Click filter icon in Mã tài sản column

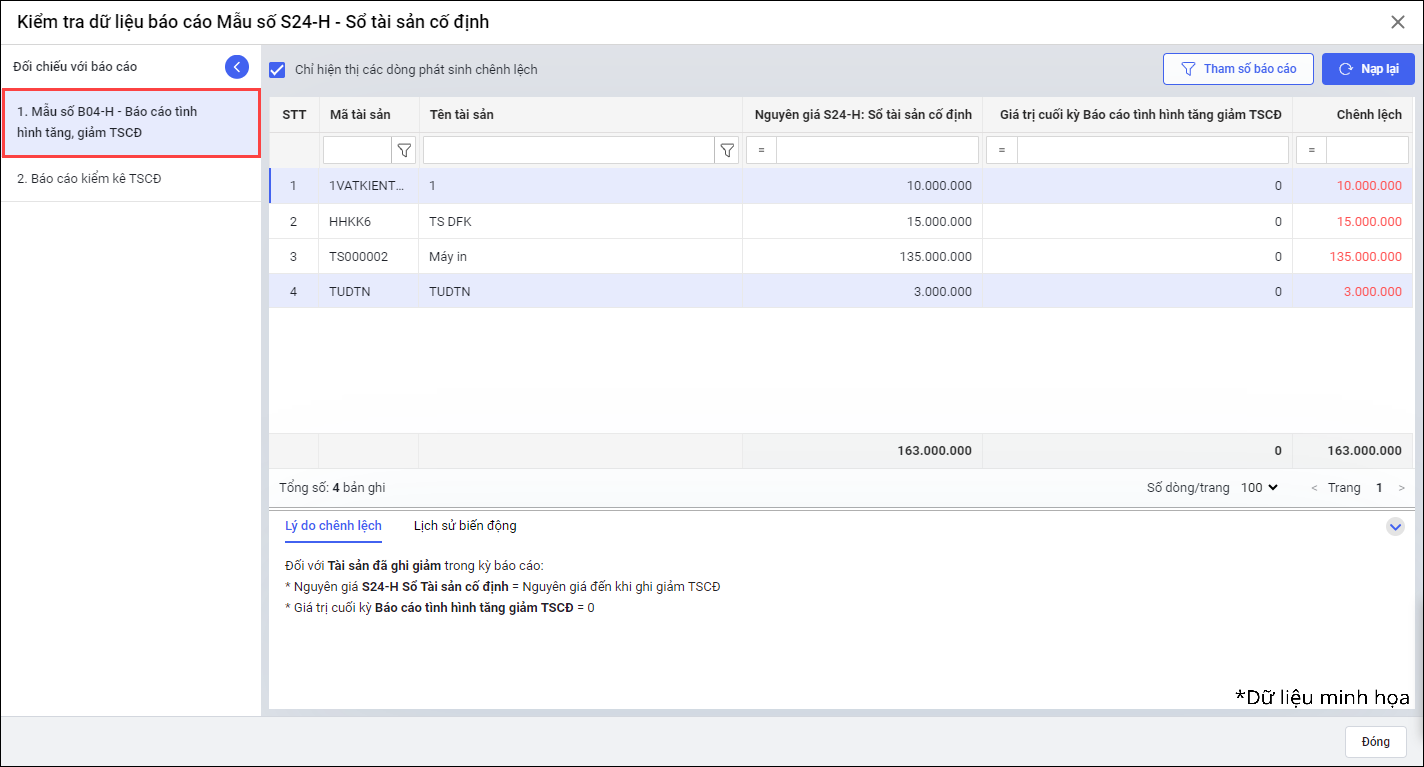(x=404, y=151)
